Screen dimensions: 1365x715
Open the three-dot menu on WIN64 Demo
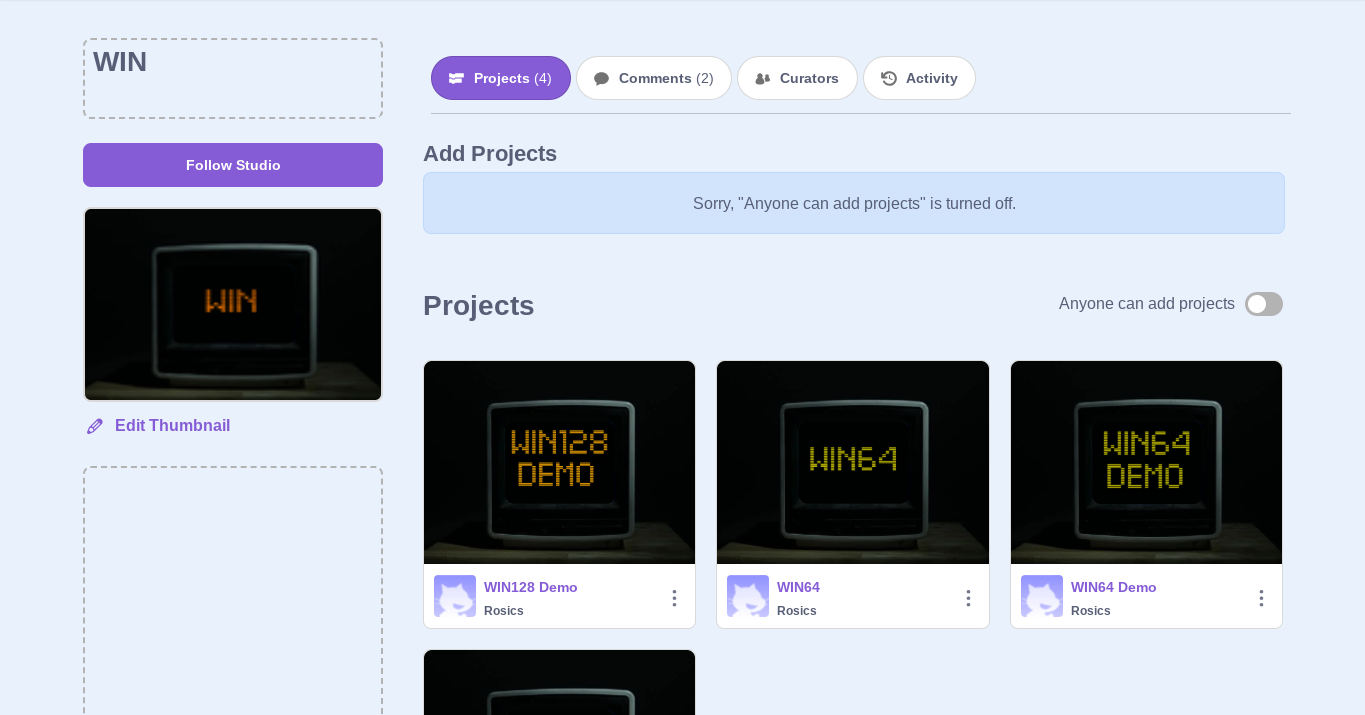click(x=1261, y=597)
